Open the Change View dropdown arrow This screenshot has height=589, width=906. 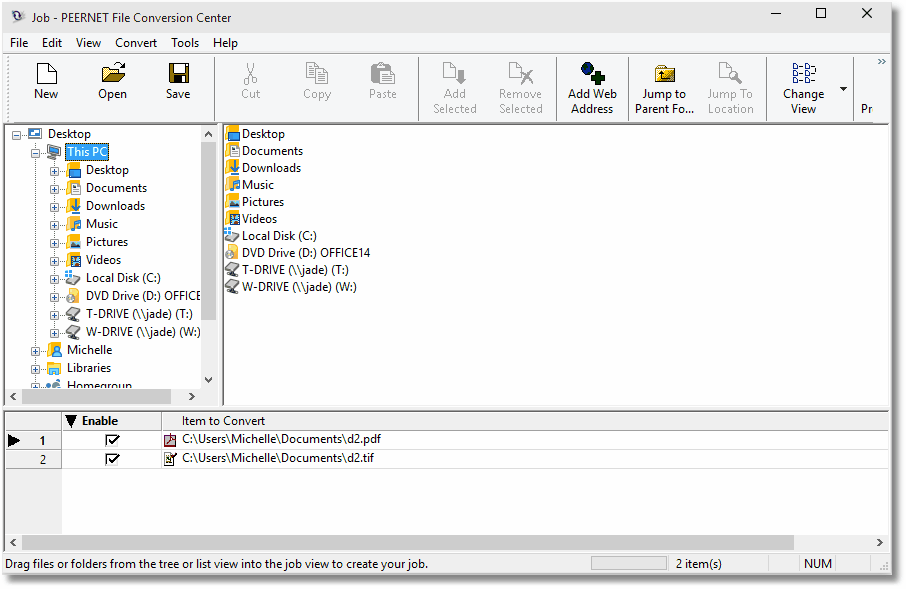(844, 89)
